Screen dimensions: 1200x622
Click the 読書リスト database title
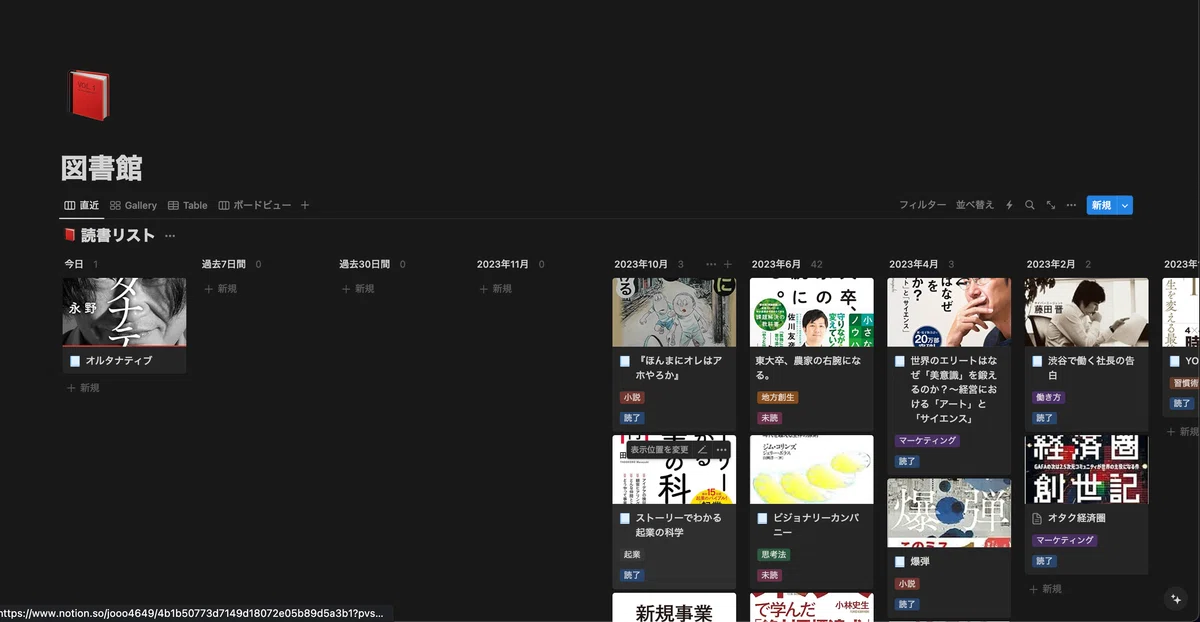point(118,236)
